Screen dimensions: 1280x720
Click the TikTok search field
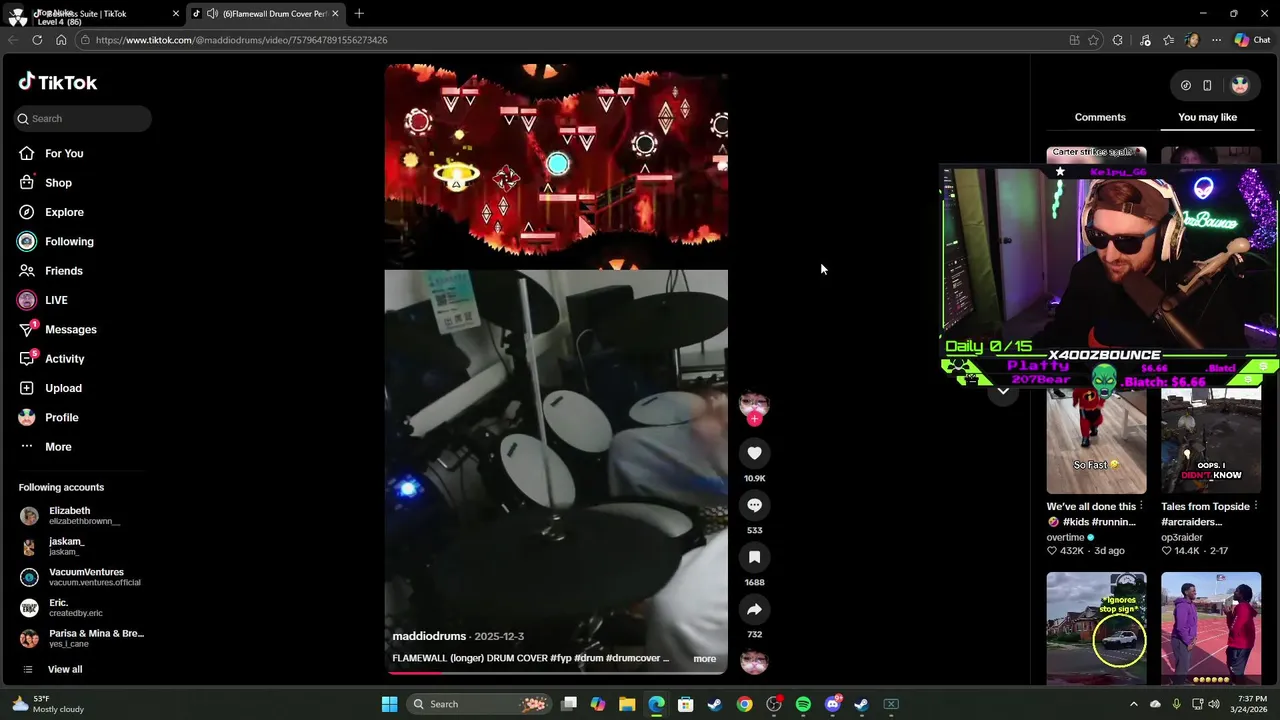[83, 118]
